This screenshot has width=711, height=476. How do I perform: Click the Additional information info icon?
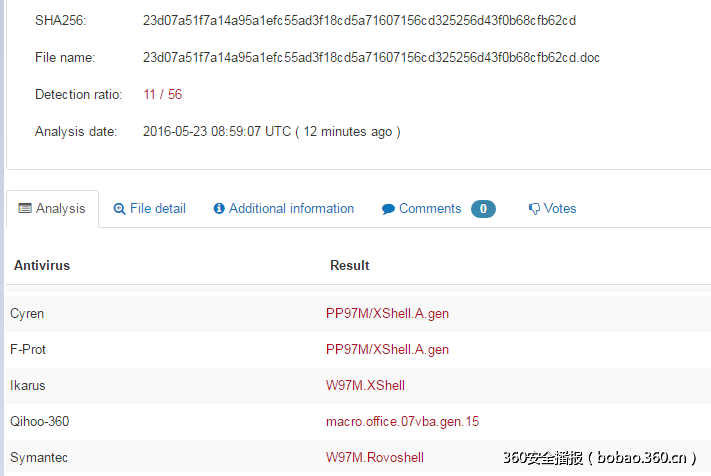pos(219,209)
